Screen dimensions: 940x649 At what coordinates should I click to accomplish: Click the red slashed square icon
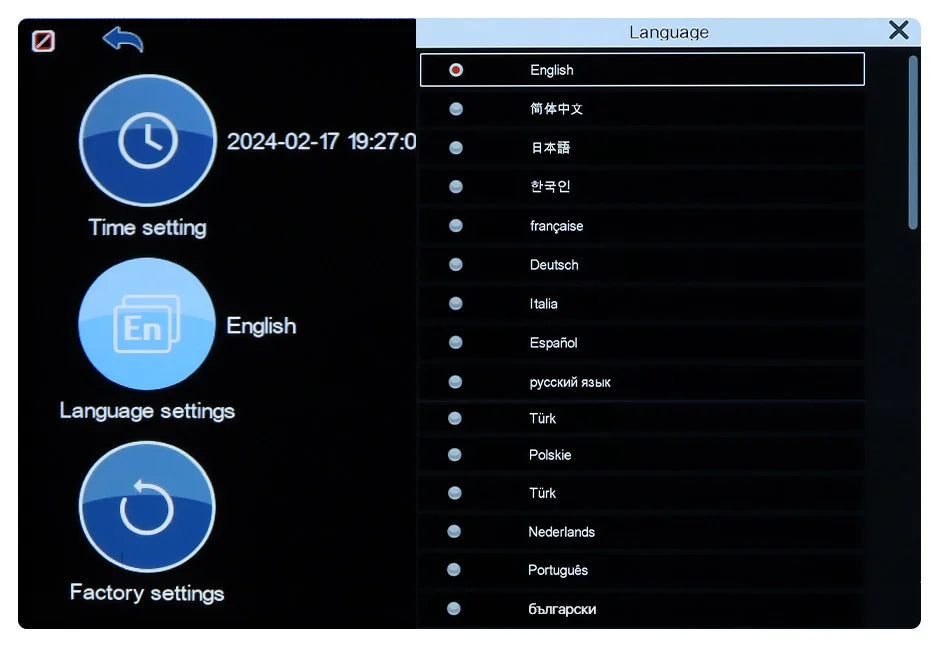tap(43, 41)
